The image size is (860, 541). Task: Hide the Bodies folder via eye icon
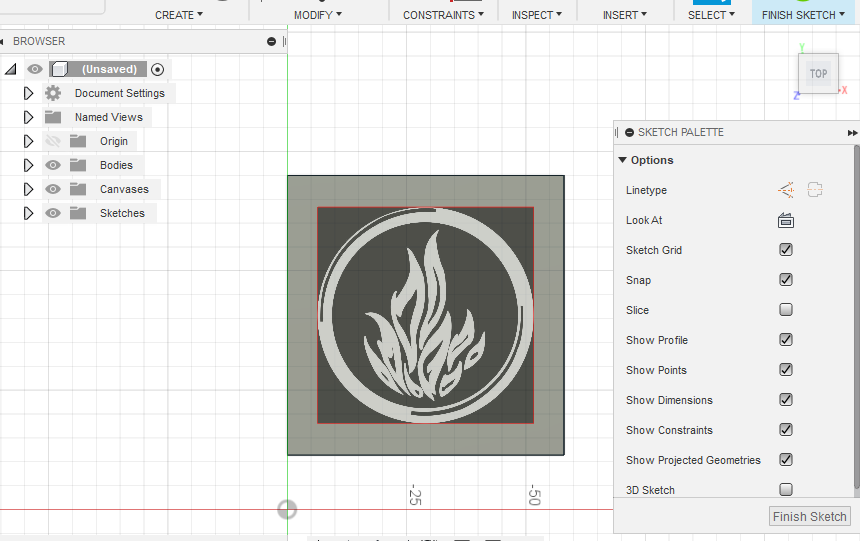(x=53, y=165)
